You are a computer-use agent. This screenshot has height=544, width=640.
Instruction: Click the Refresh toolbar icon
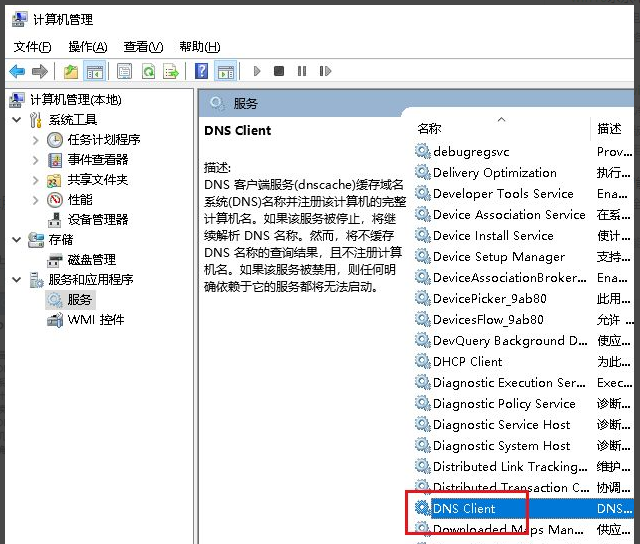coord(148,71)
